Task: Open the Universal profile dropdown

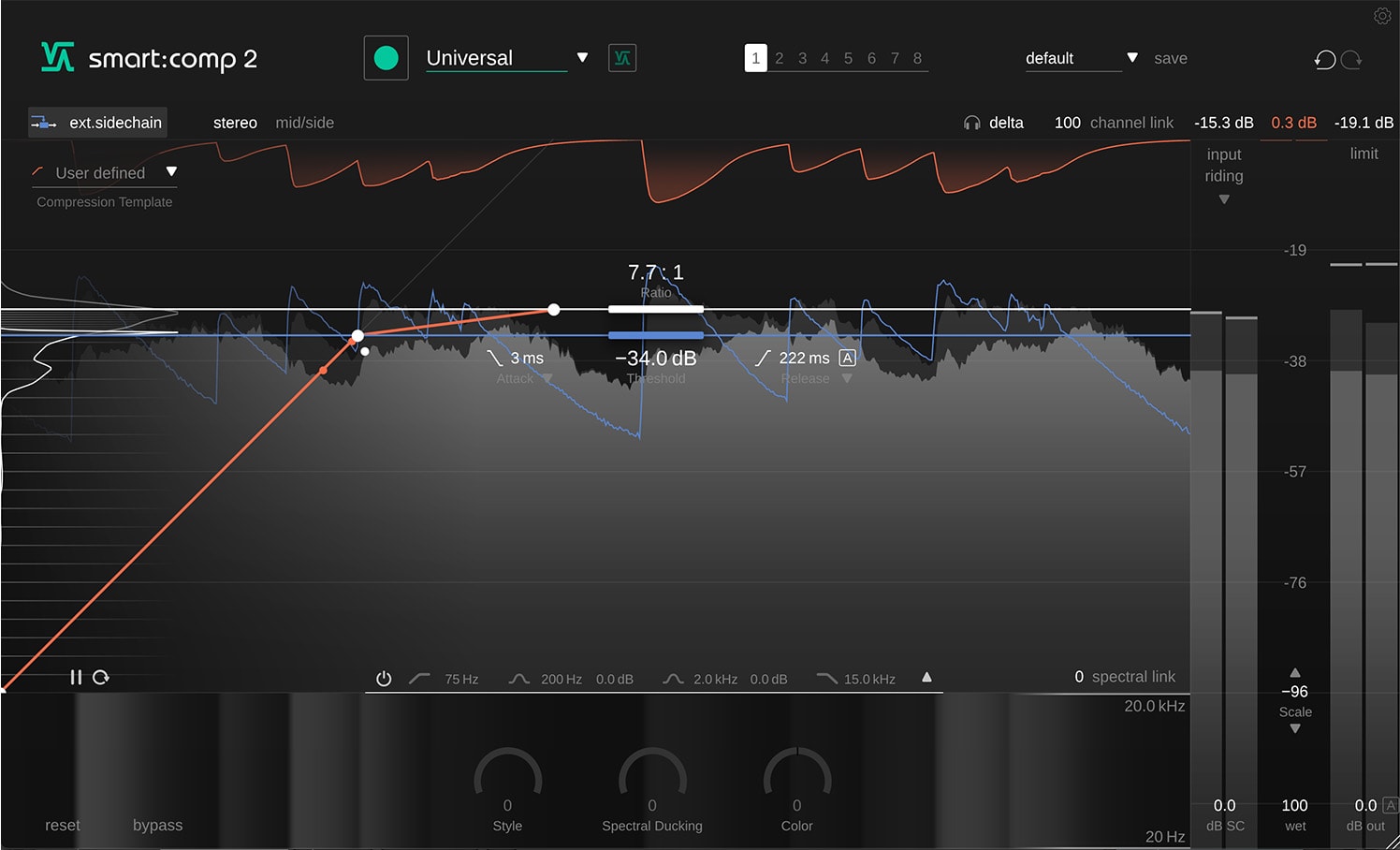Action: [582, 58]
